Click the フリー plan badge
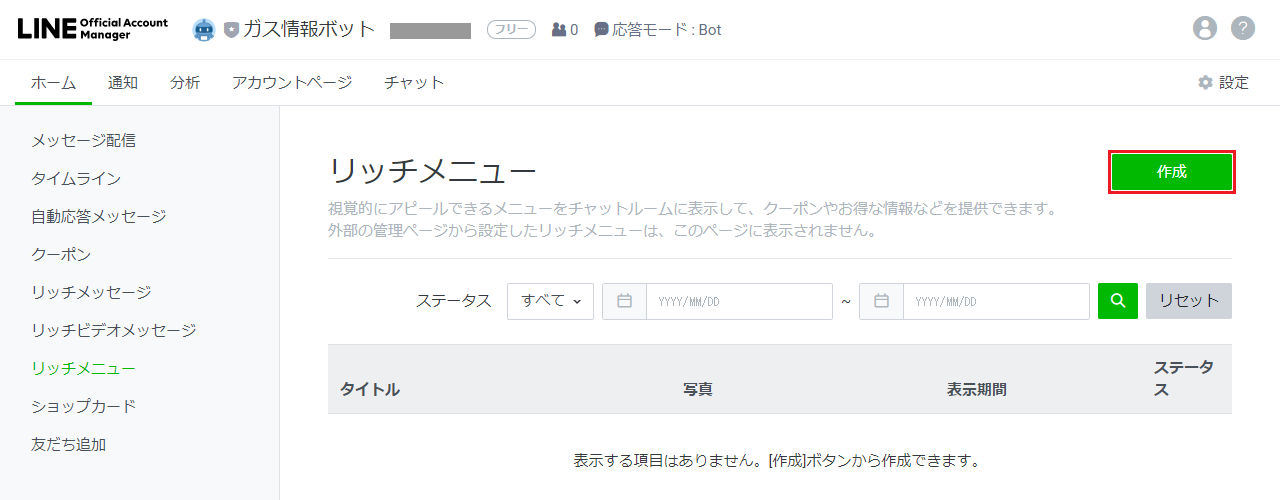The height and width of the screenshot is (500, 1280). click(x=511, y=30)
